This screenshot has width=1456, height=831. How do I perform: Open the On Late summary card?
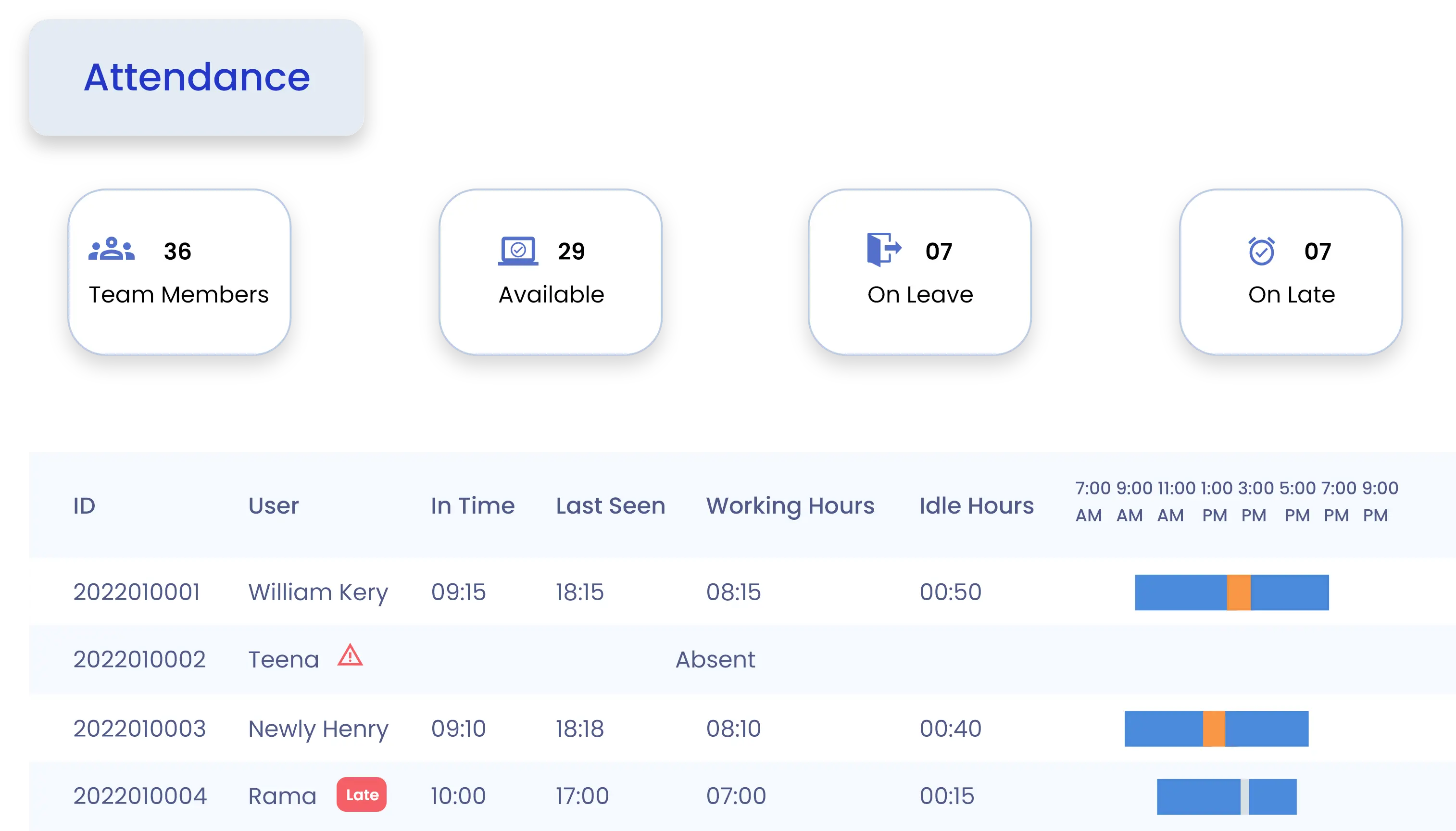[x=1291, y=272]
